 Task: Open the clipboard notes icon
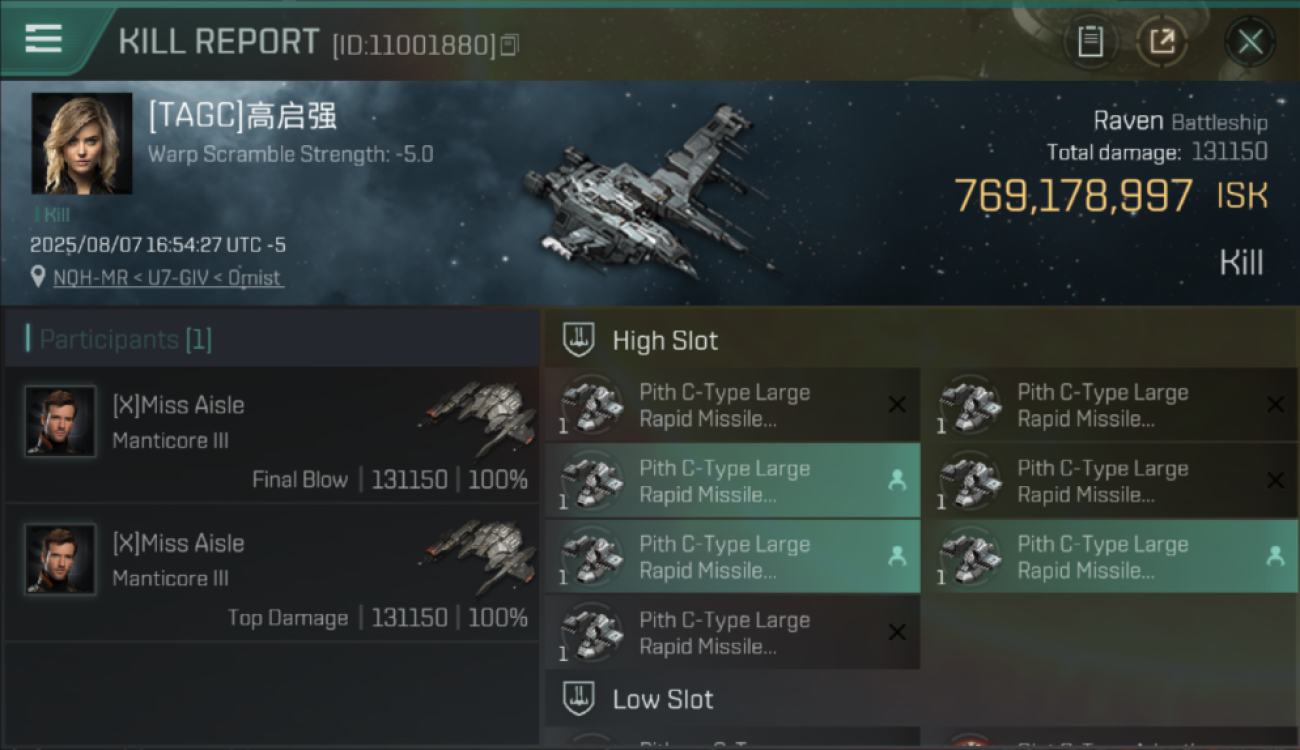click(x=1090, y=42)
